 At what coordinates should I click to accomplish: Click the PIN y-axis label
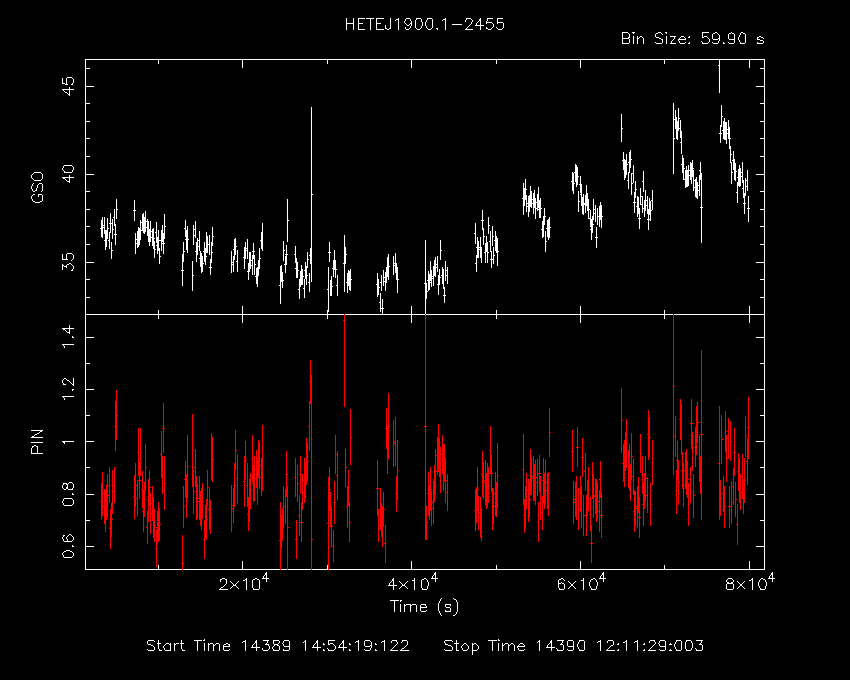(37, 442)
